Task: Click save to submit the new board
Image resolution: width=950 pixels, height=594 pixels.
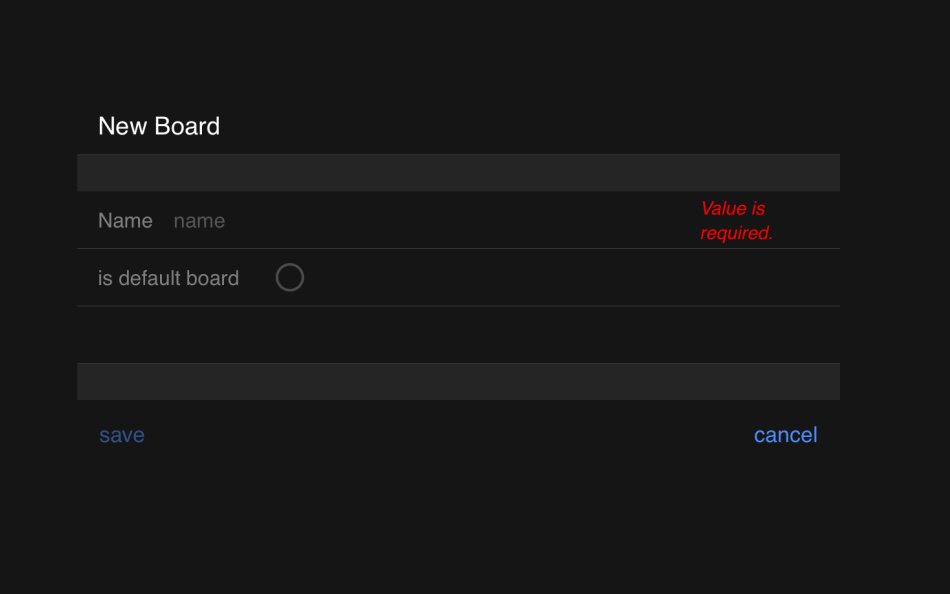Action: [x=121, y=435]
